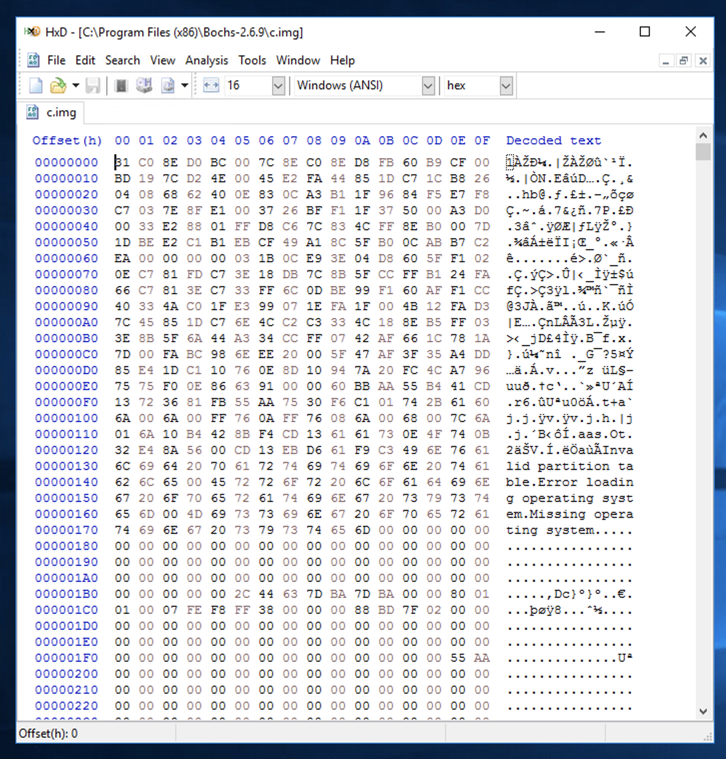This screenshot has height=759, width=726.
Task: Open a file using the folder icon
Action: click(58, 86)
